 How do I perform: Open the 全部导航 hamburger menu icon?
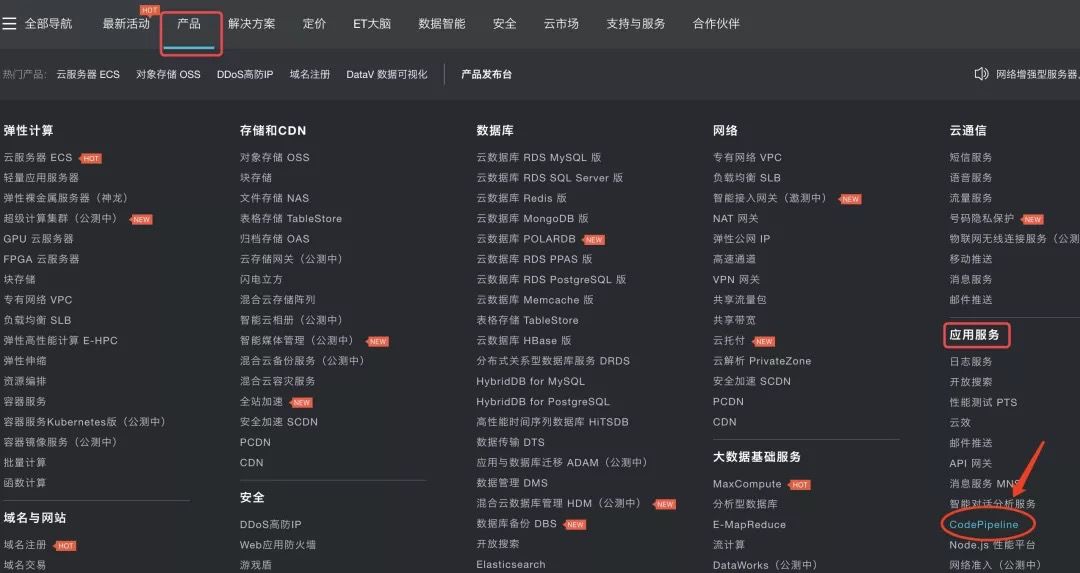9,23
